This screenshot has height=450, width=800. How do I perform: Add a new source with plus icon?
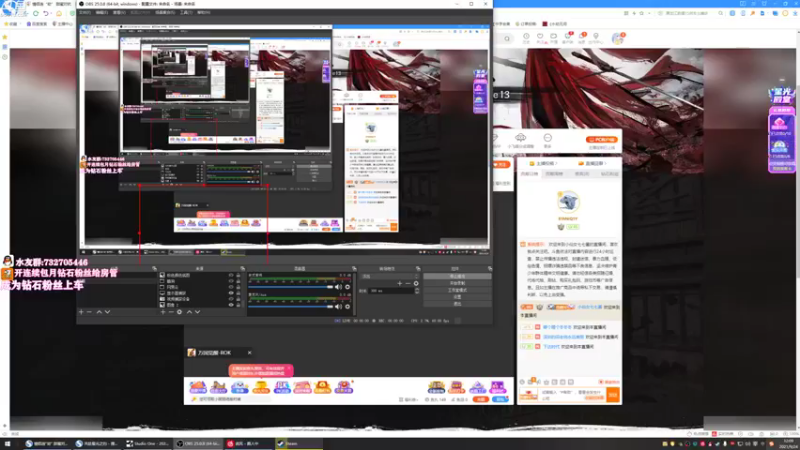[163, 312]
